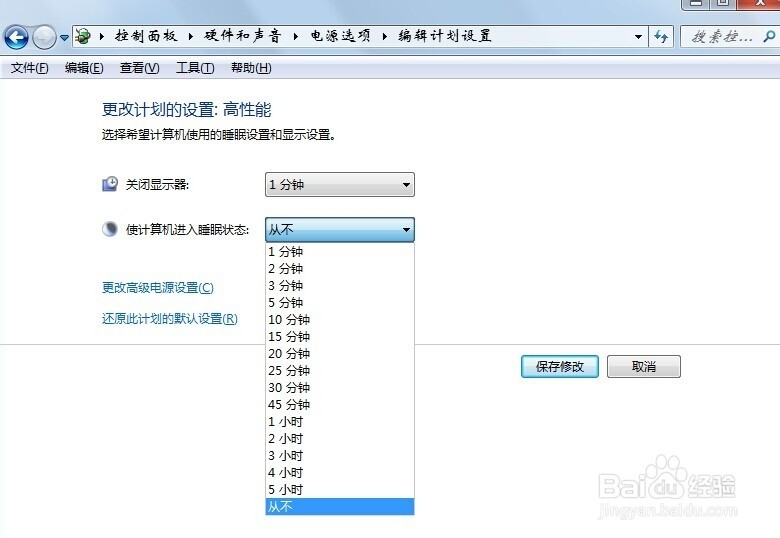This screenshot has height=538, width=780.
Task: Expand the arrow after 控制面板 breadcrumb
Action: [x=191, y=36]
